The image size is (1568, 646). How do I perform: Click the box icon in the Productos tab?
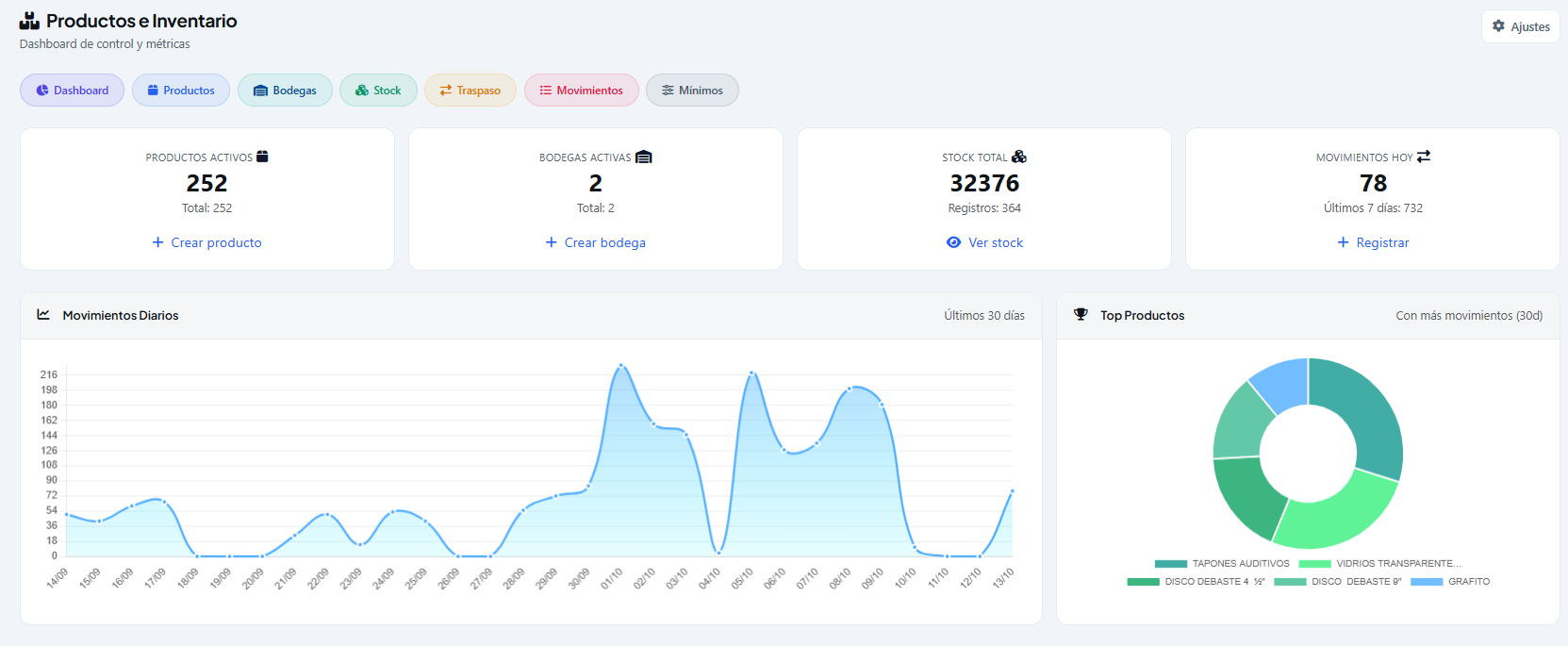click(x=153, y=91)
